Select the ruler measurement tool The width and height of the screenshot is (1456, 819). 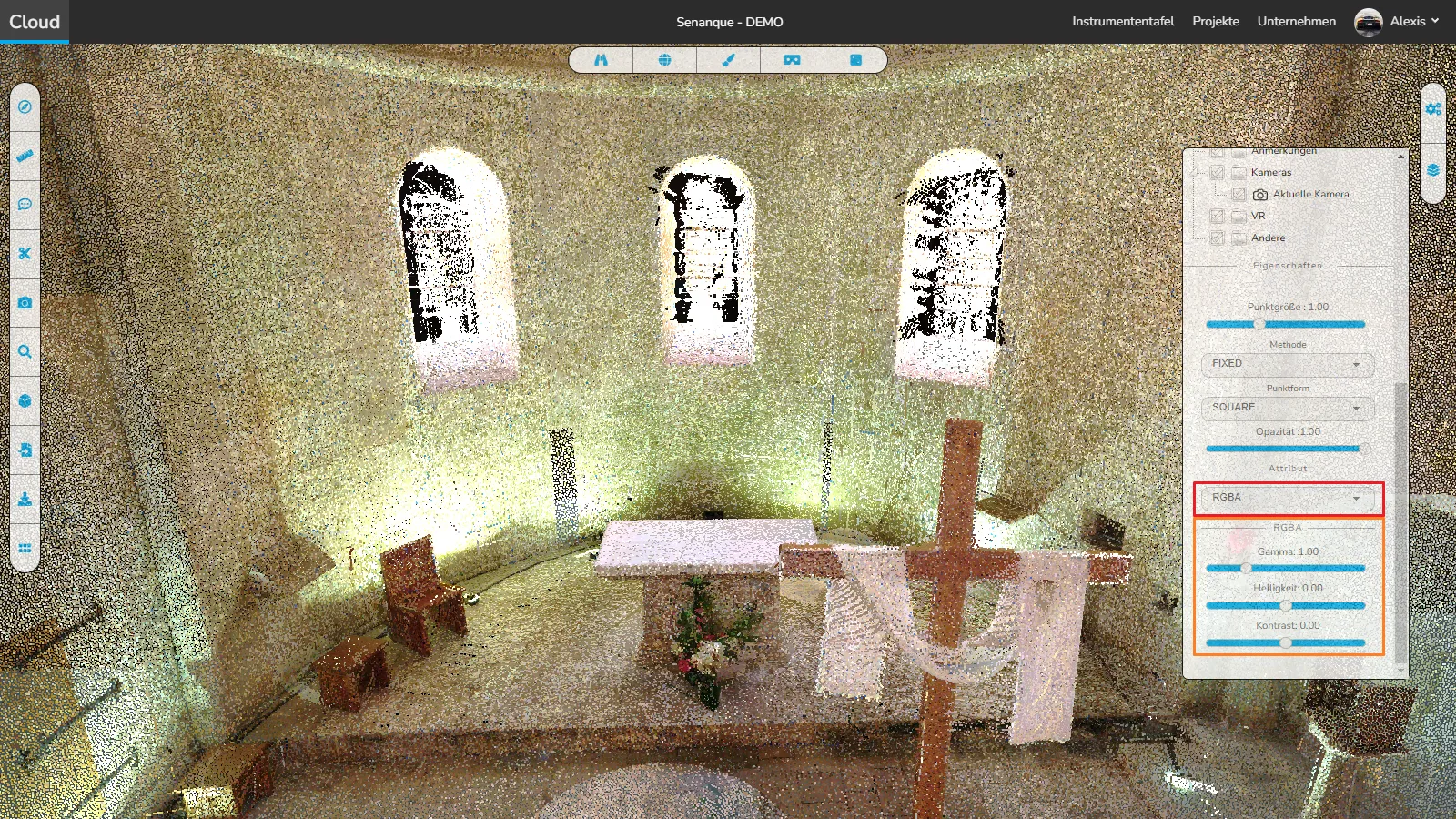[25, 157]
